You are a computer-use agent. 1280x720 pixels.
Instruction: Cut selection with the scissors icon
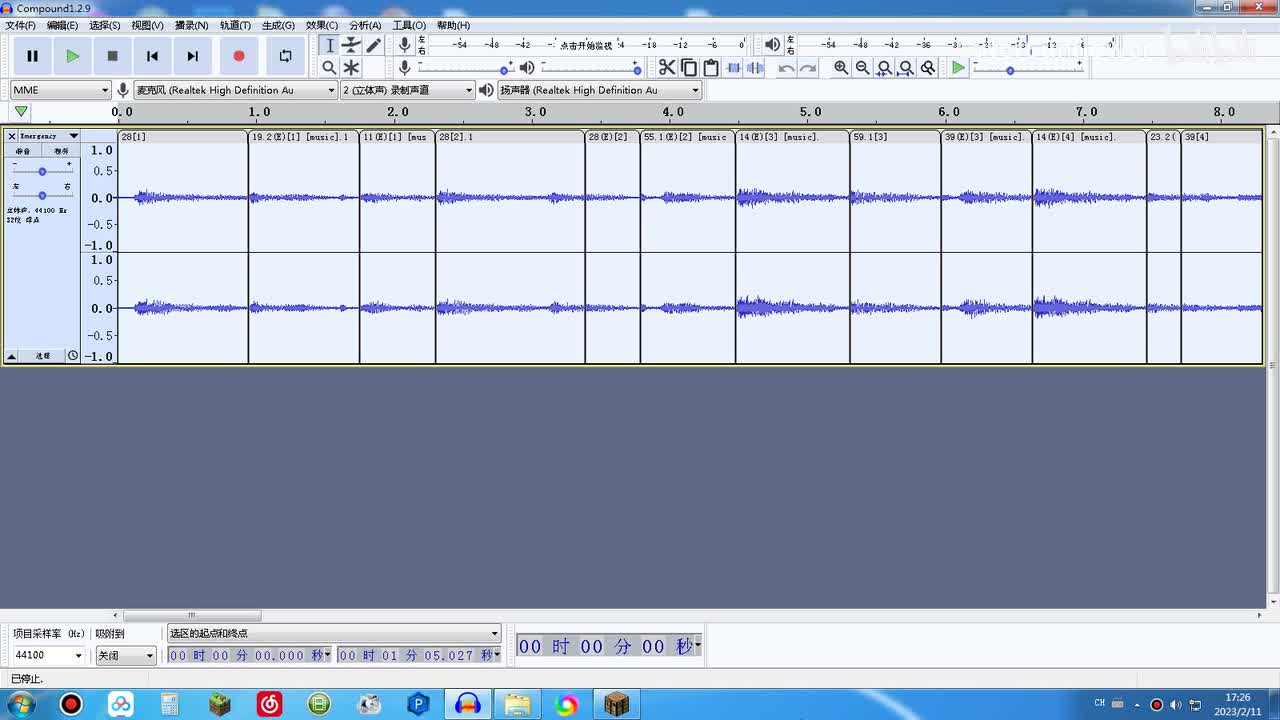pos(667,67)
